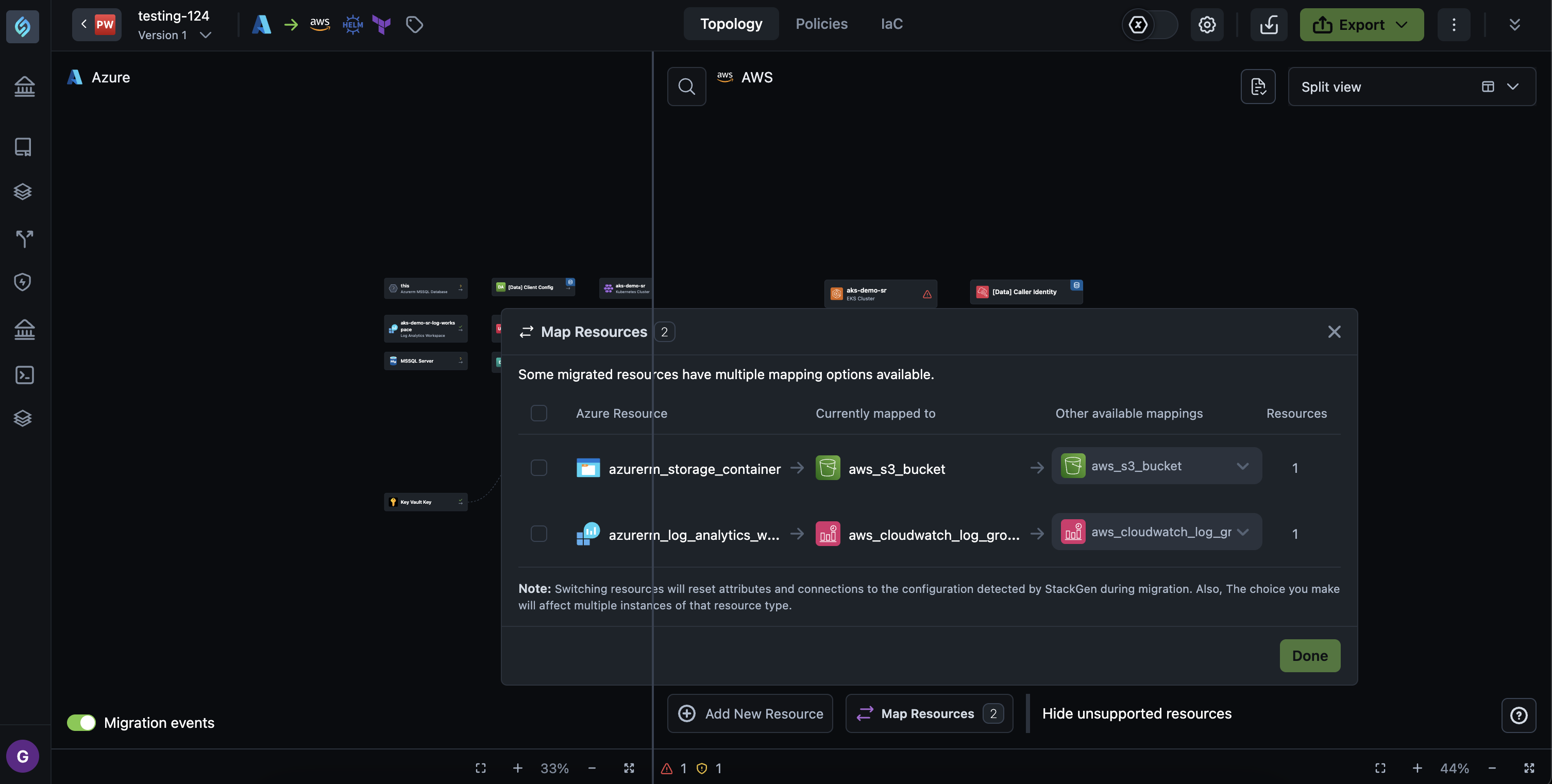Image resolution: width=1552 pixels, height=784 pixels.
Task: Open the upper stacked layers sidebar icon
Action: click(x=23, y=192)
